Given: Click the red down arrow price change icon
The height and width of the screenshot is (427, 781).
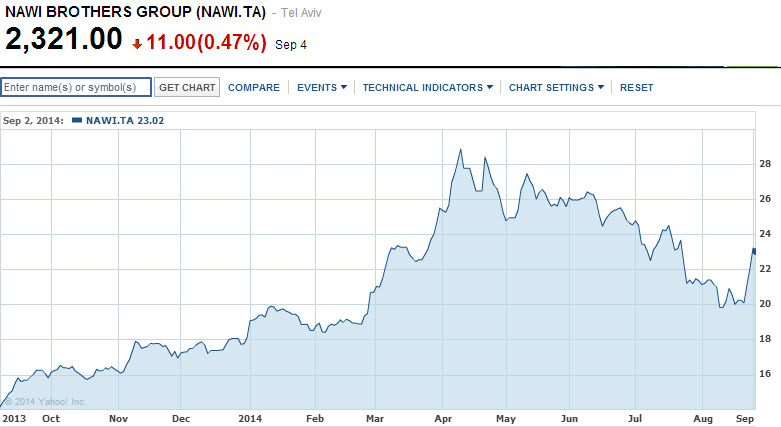Looking at the screenshot, I should (x=137, y=44).
